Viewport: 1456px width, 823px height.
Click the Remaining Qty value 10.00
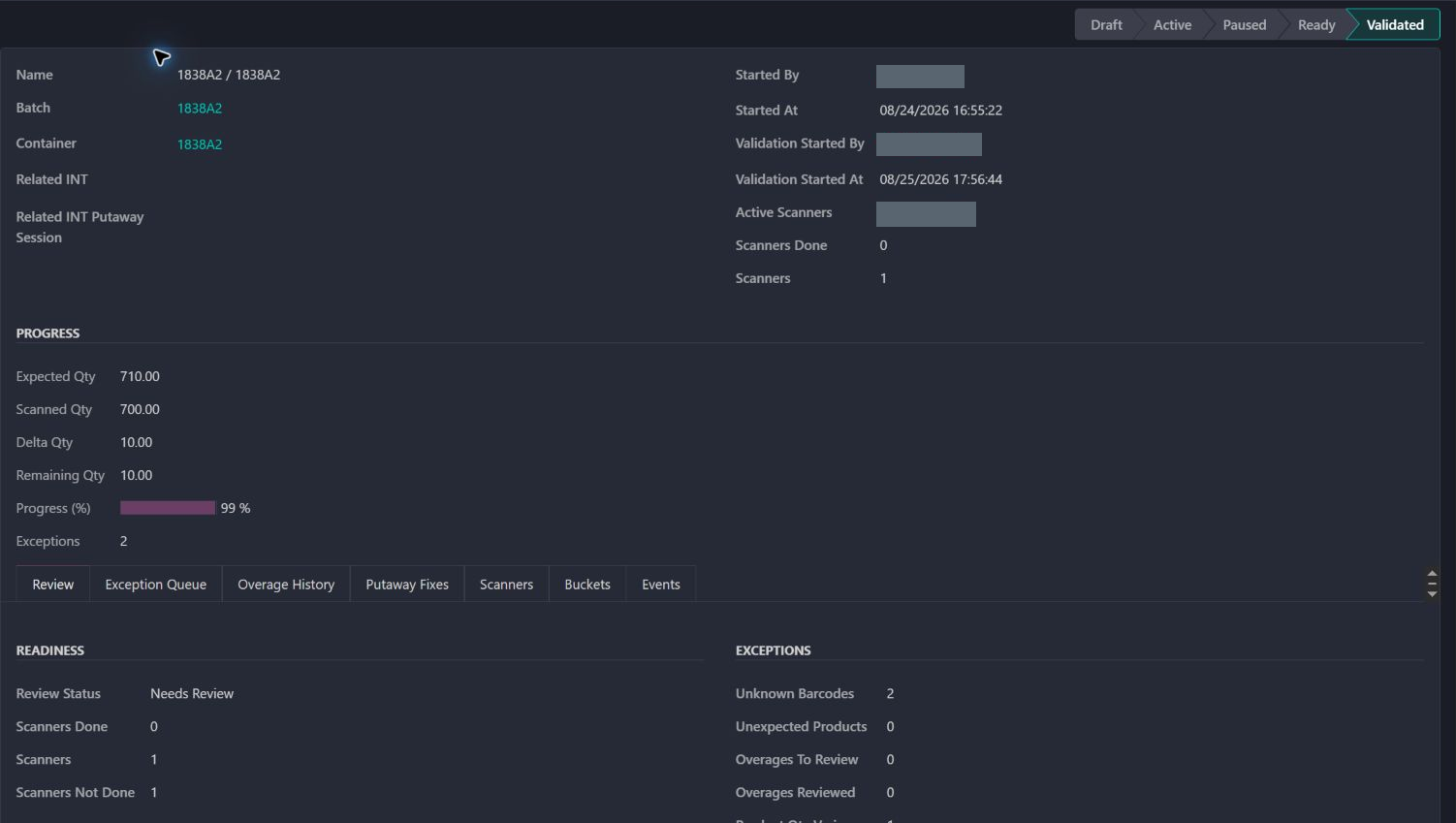[136, 475]
